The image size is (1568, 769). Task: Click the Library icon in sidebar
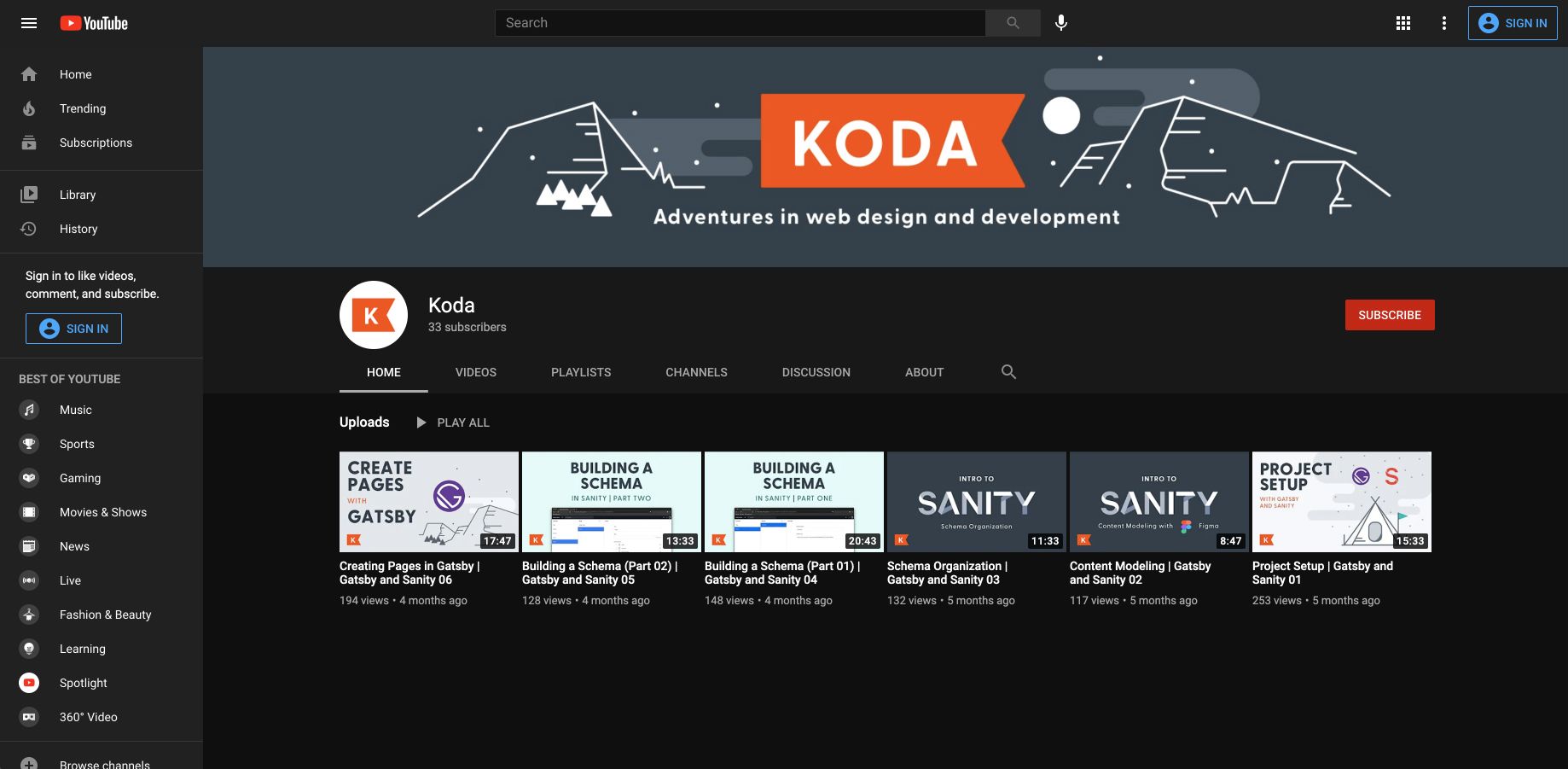29,195
